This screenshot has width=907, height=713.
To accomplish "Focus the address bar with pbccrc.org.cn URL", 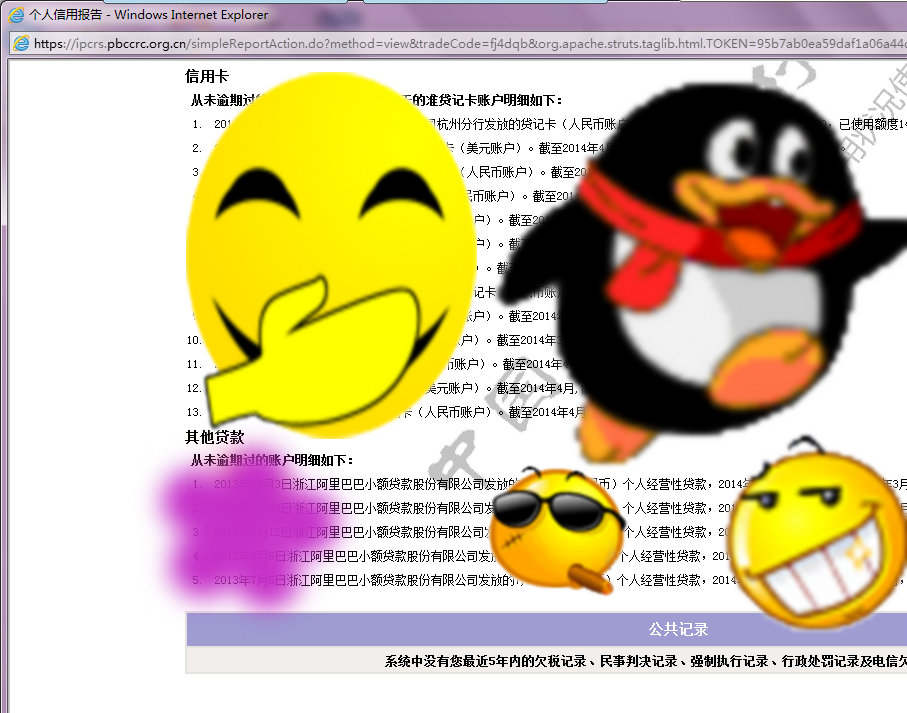I will (457, 43).
